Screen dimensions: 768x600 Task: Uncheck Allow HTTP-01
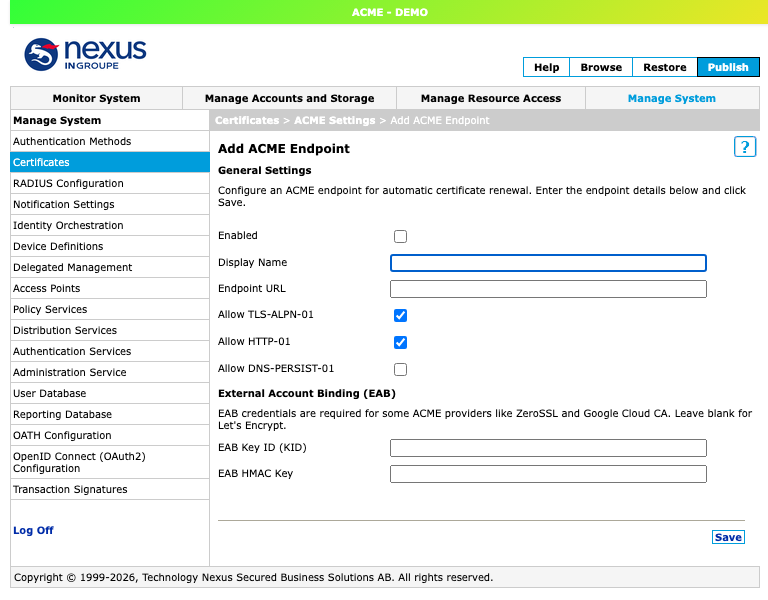coord(400,342)
